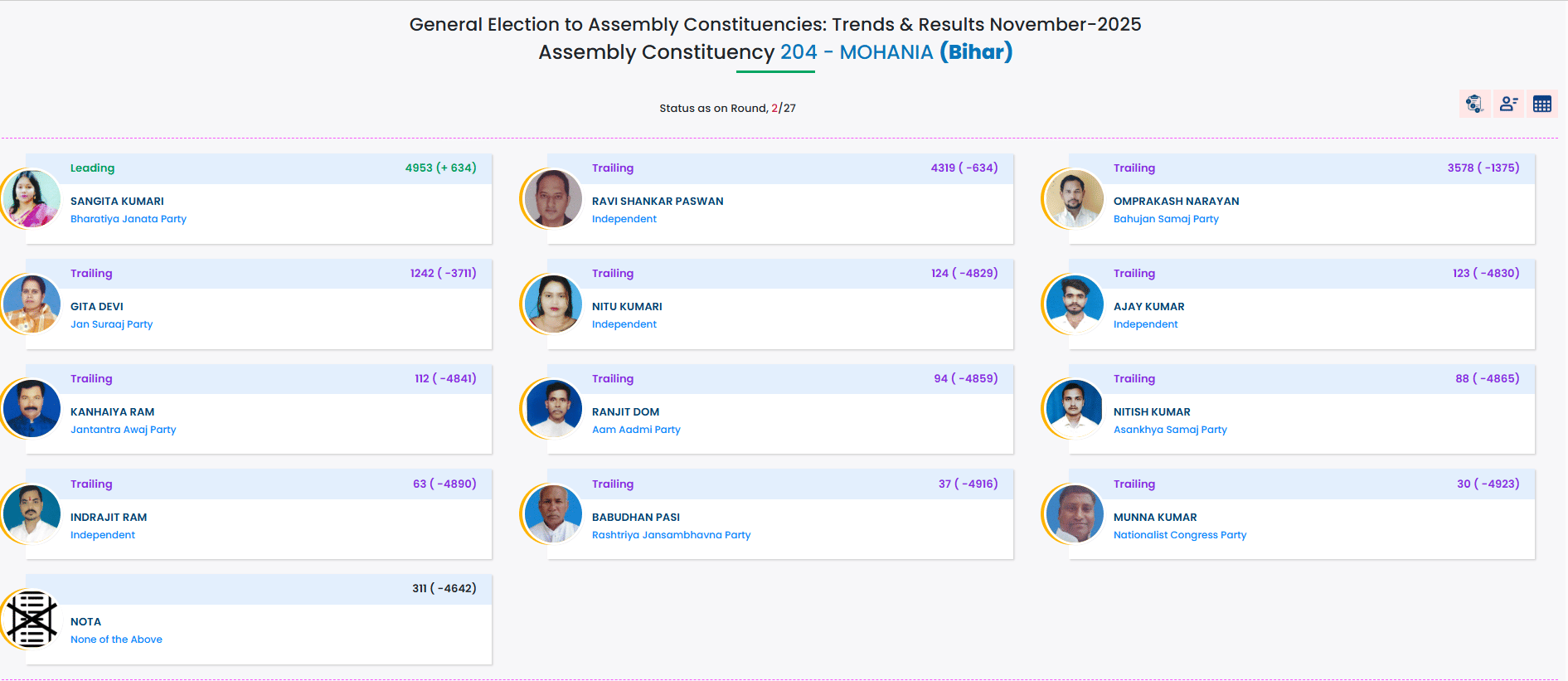1568x681 pixels.
Task: Click the NOTA crossed ballot symbol
Action: [32, 619]
